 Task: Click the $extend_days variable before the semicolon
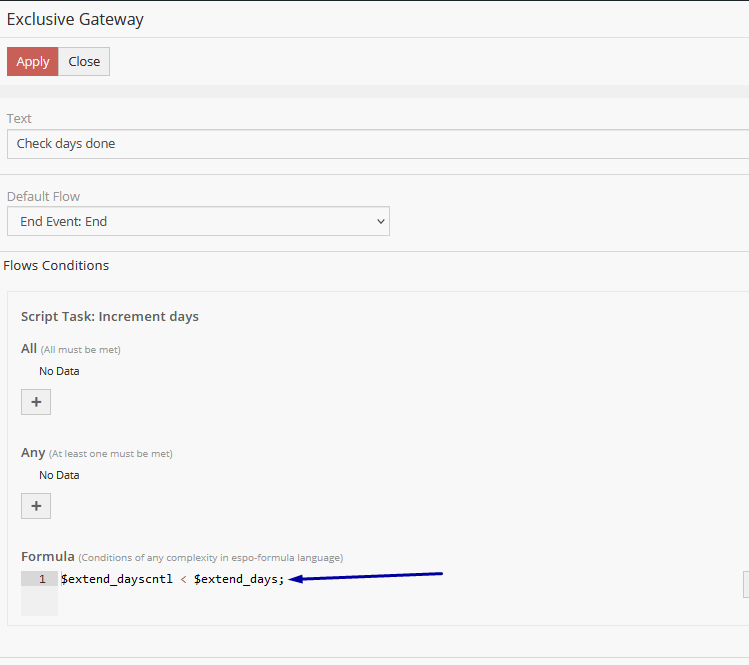(236, 580)
